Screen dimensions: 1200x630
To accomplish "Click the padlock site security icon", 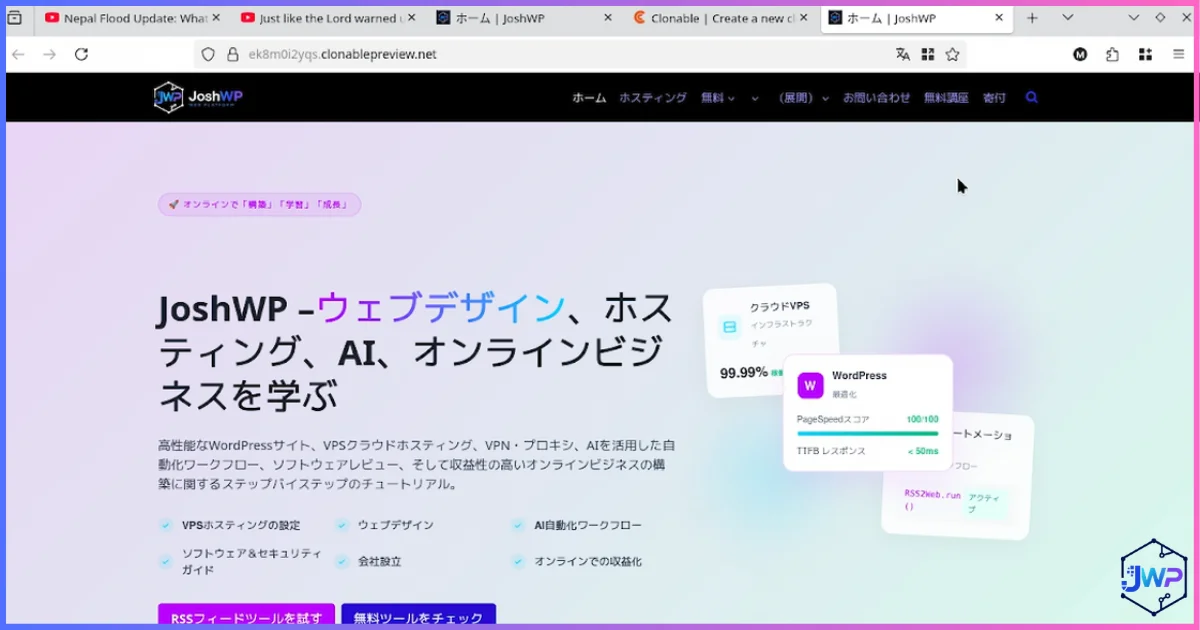I will coord(232,54).
